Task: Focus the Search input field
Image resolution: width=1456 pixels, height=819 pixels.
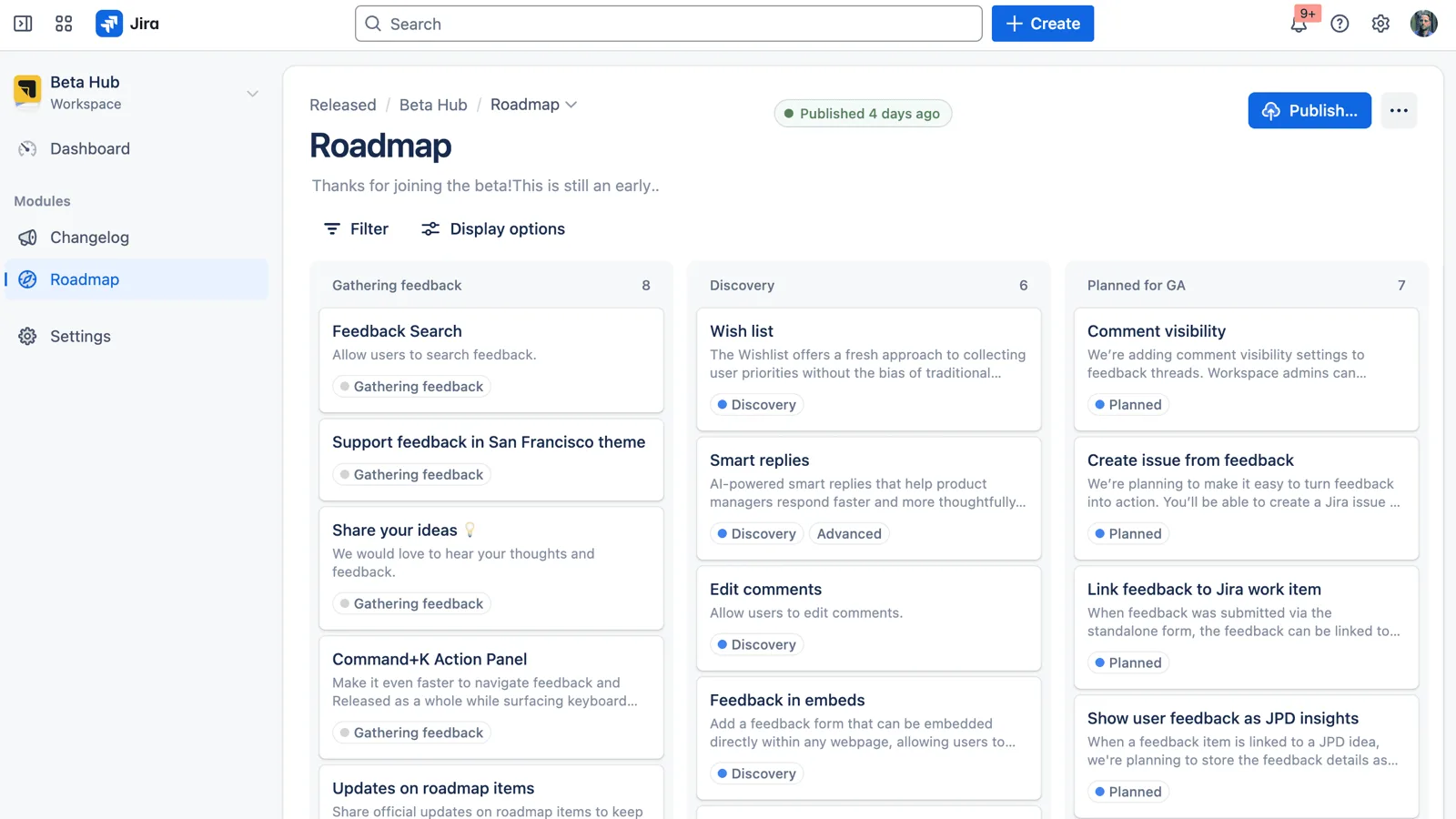Action: 669,24
